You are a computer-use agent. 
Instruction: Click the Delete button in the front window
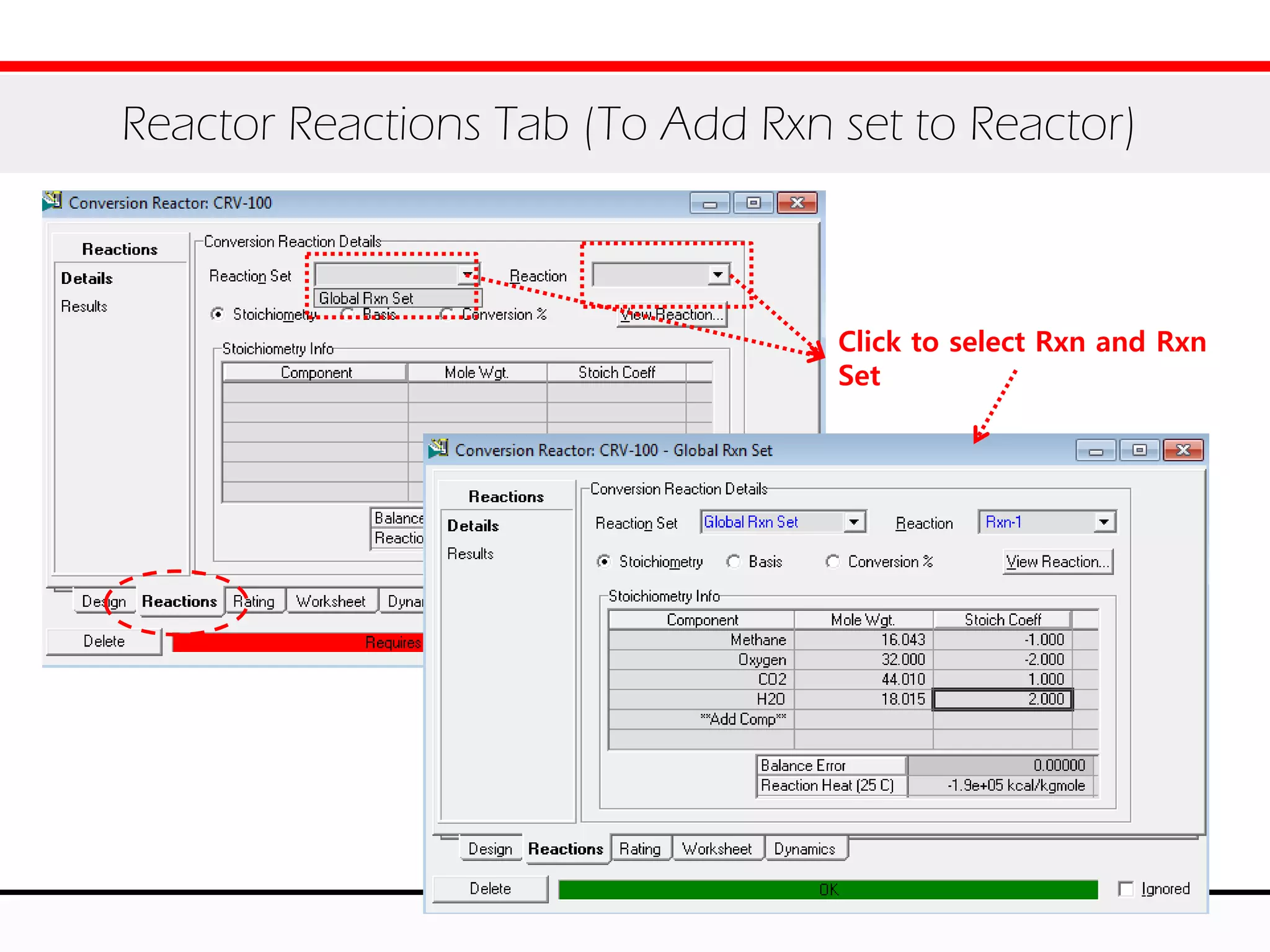click(490, 889)
